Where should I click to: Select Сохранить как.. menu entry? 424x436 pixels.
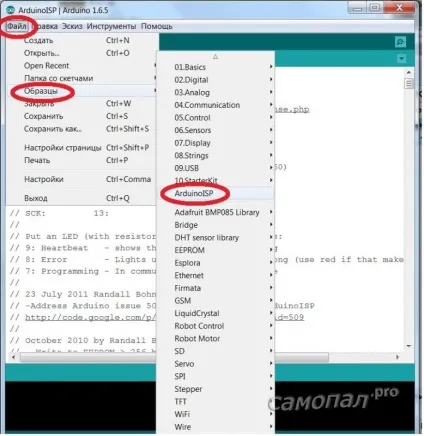pyautogui.click(x=82, y=129)
